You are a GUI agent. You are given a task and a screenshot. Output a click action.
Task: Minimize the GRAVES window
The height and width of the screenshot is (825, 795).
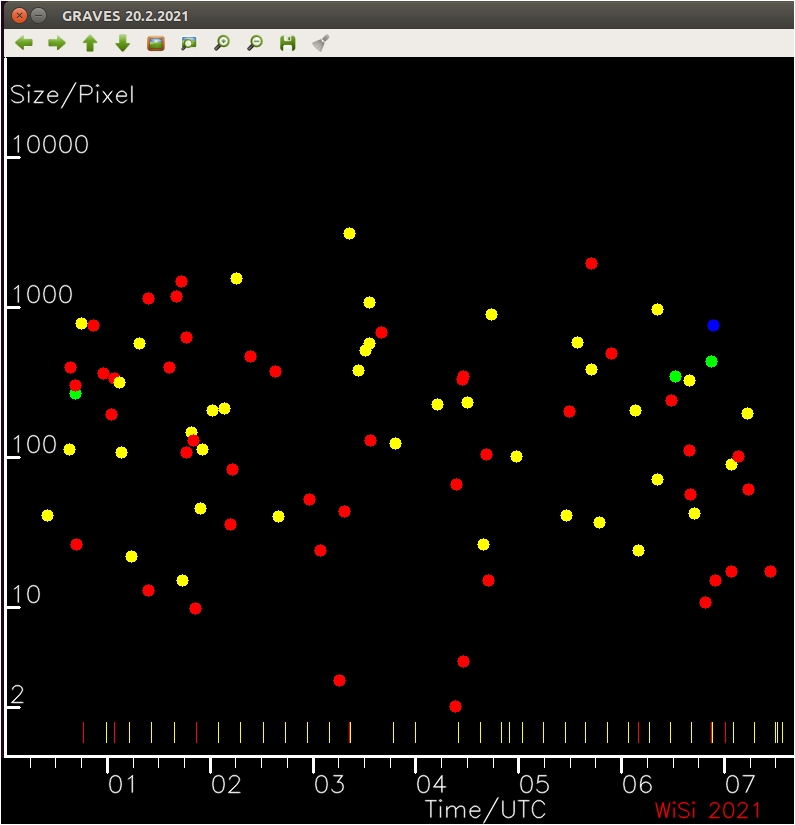[x=38, y=15]
